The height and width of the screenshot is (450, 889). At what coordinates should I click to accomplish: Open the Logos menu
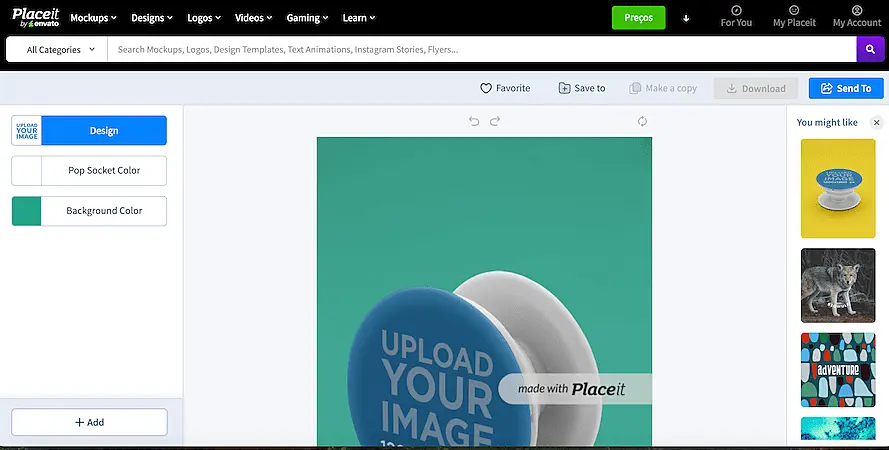point(204,18)
